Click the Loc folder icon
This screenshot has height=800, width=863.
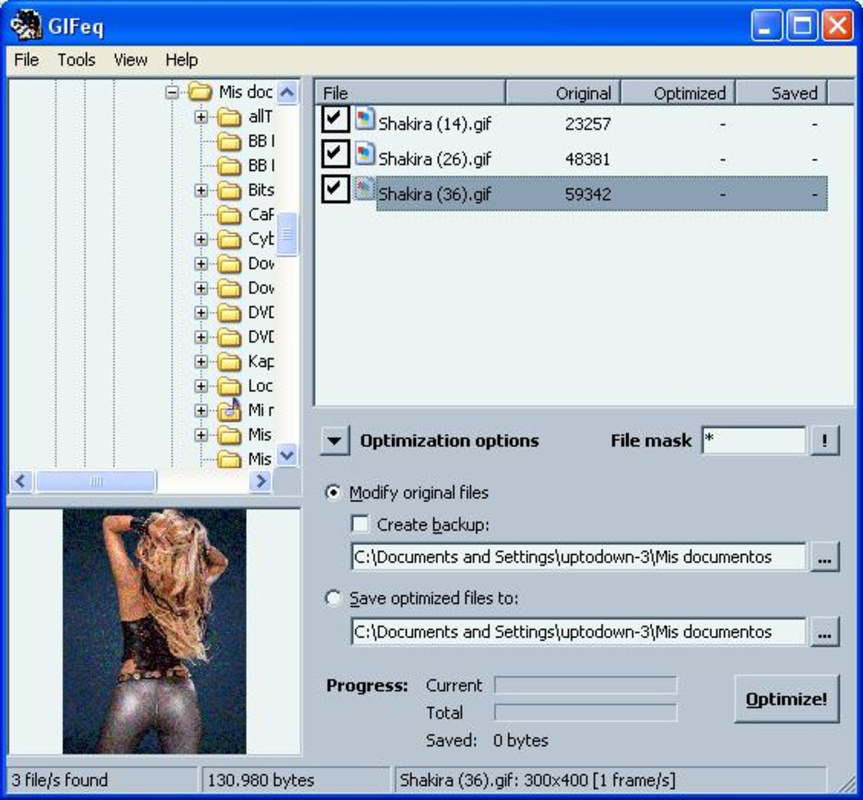pos(229,386)
